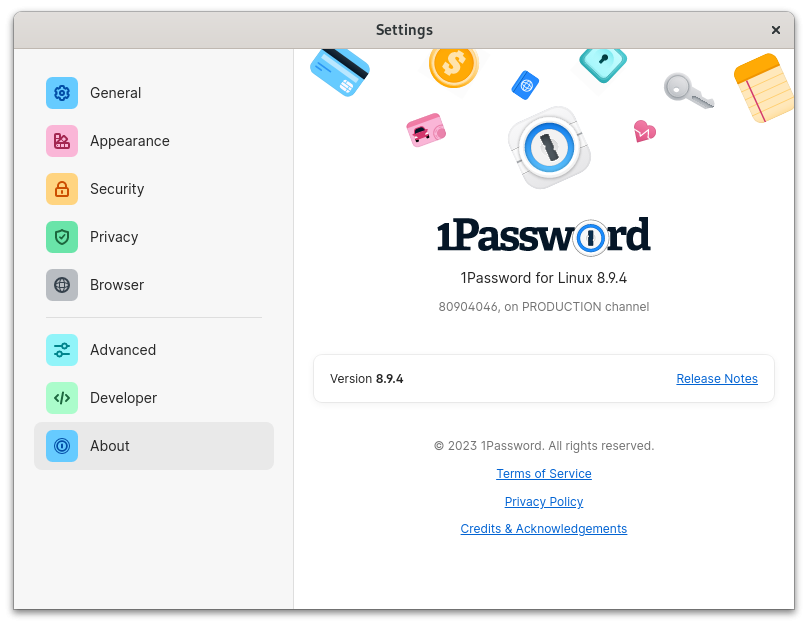This screenshot has height=626, width=808.
Task: View the Privacy Policy link
Action: 544,502
